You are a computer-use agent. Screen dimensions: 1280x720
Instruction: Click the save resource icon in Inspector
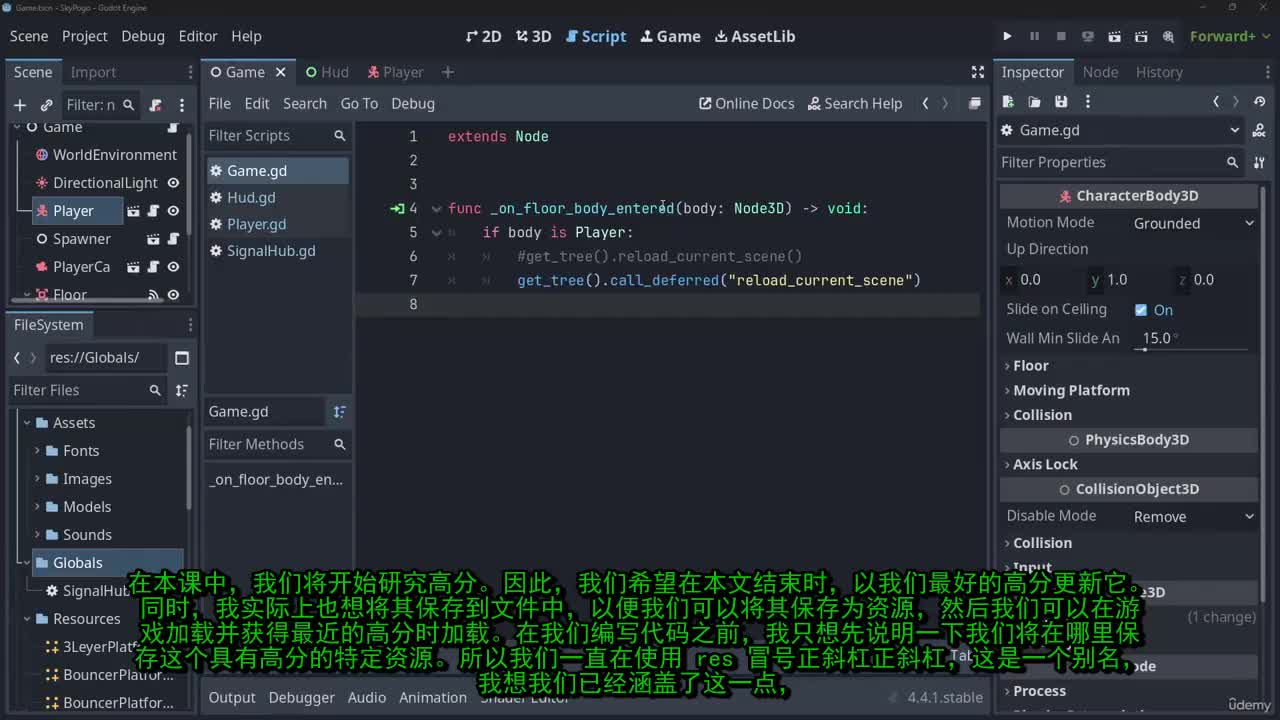1061,102
